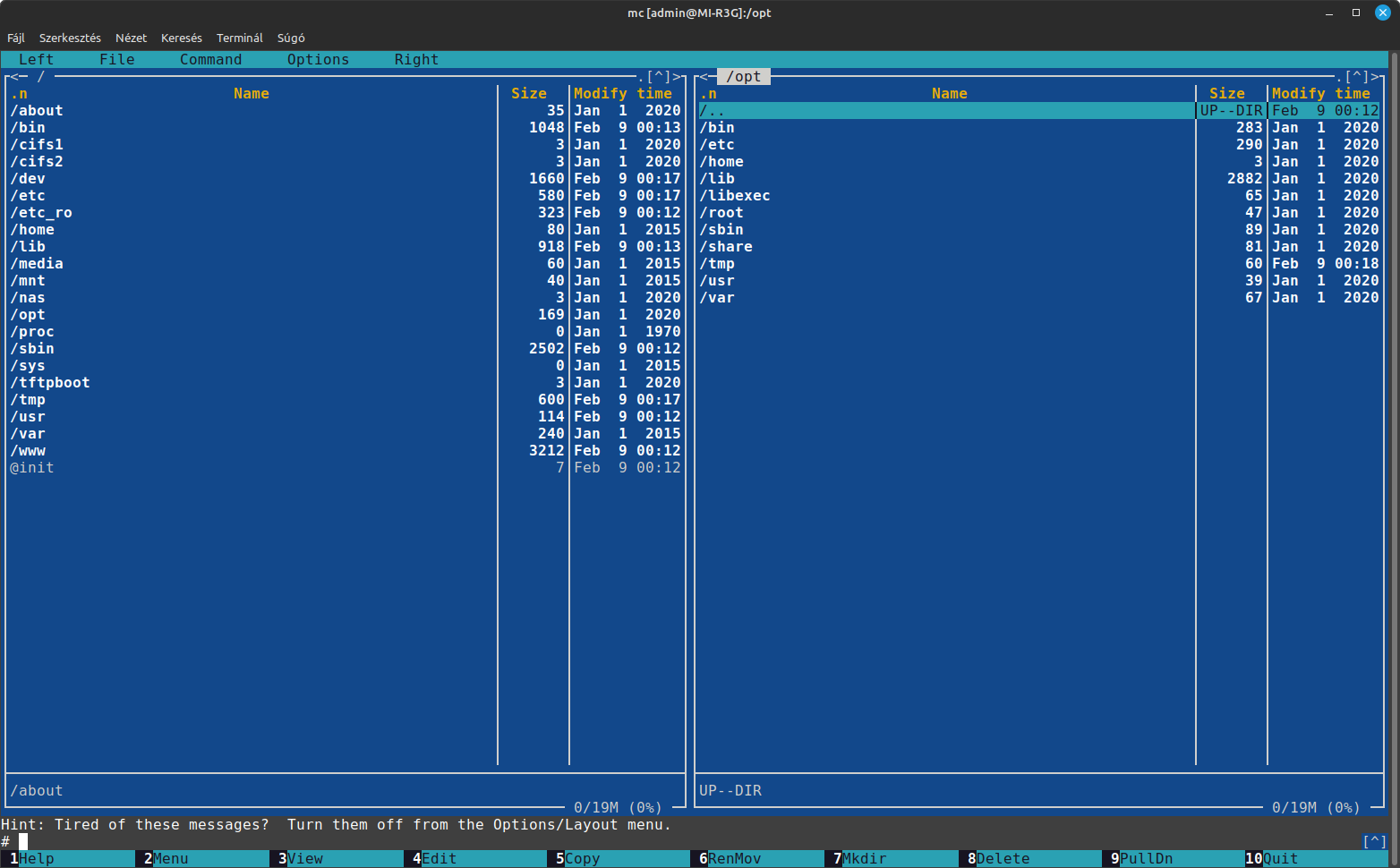Image resolution: width=1400 pixels, height=868 pixels.
Task: Open the Súgó help menu
Action: tap(291, 38)
